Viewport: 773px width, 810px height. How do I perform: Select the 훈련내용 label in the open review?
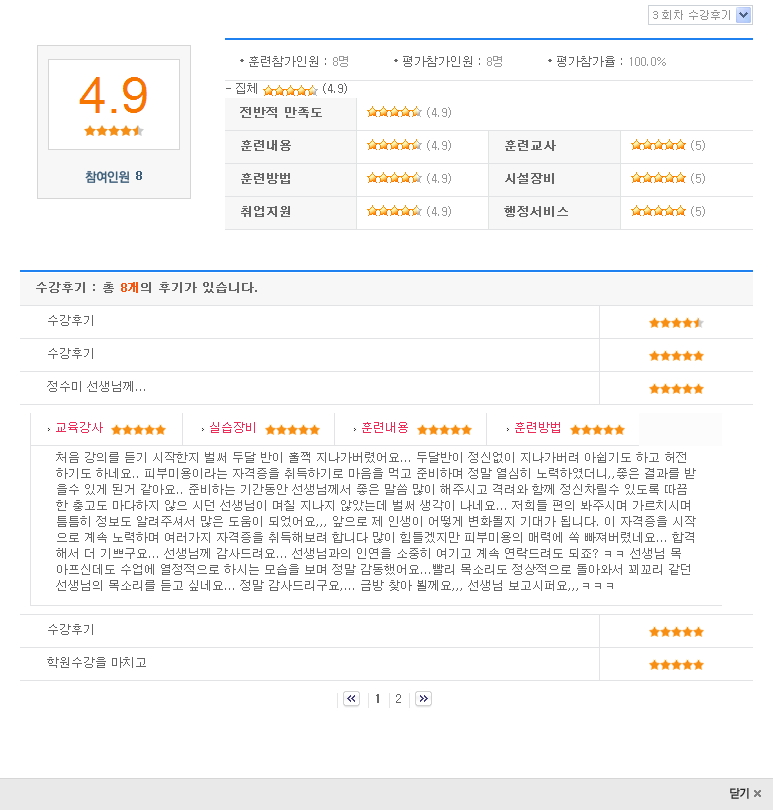pyautogui.click(x=385, y=428)
